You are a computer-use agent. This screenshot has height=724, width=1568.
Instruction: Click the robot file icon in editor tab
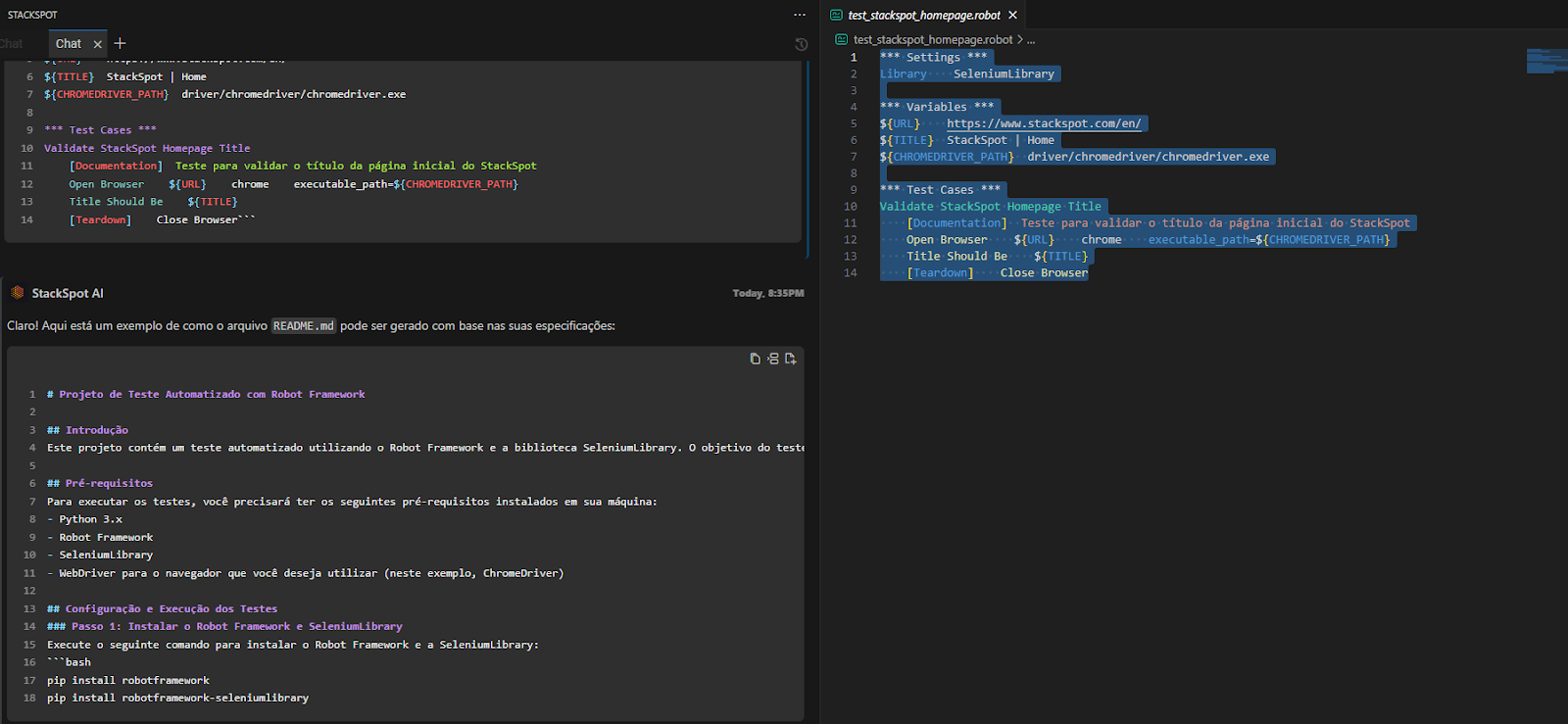pyautogui.click(x=836, y=15)
